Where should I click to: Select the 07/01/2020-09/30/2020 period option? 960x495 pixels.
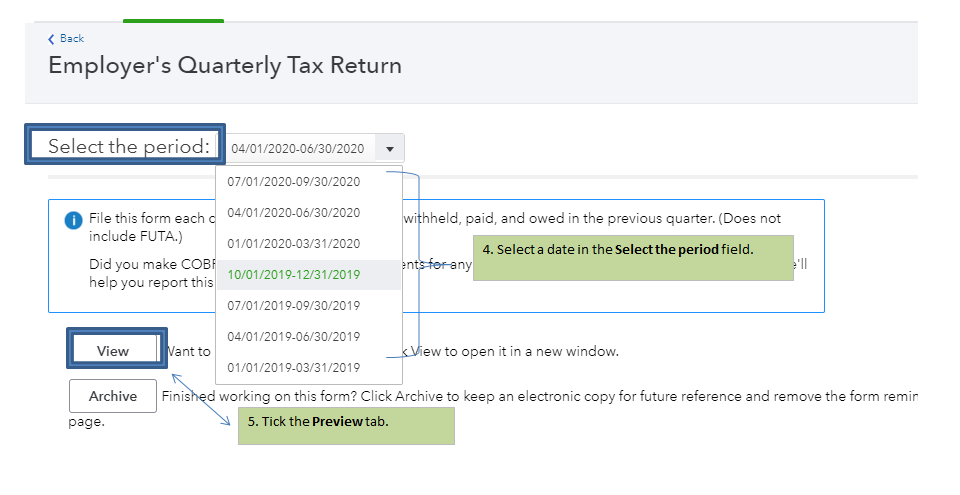click(x=293, y=182)
